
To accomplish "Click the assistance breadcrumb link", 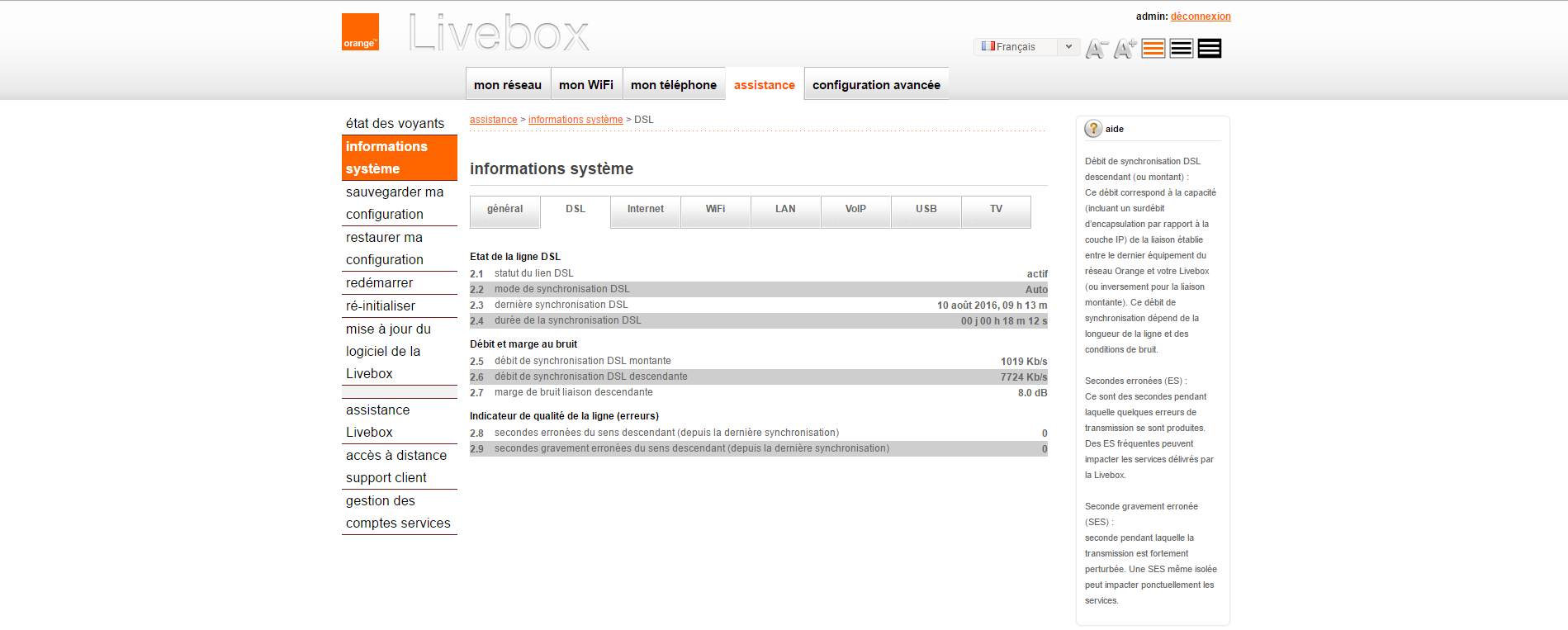I will click(493, 120).
